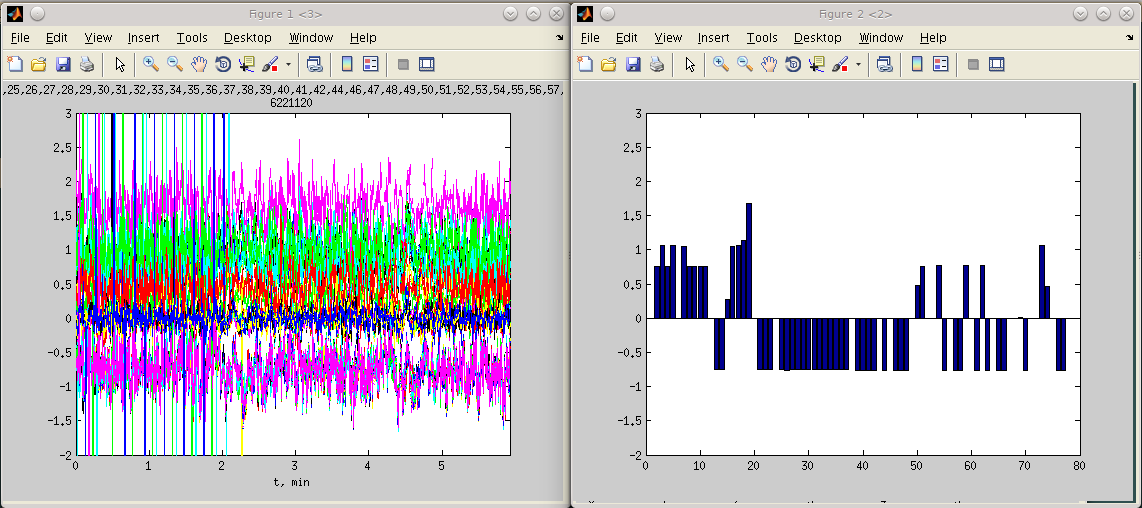Open the Help menu in Figure 2
This screenshot has height=508, width=1142.
(x=934, y=38)
